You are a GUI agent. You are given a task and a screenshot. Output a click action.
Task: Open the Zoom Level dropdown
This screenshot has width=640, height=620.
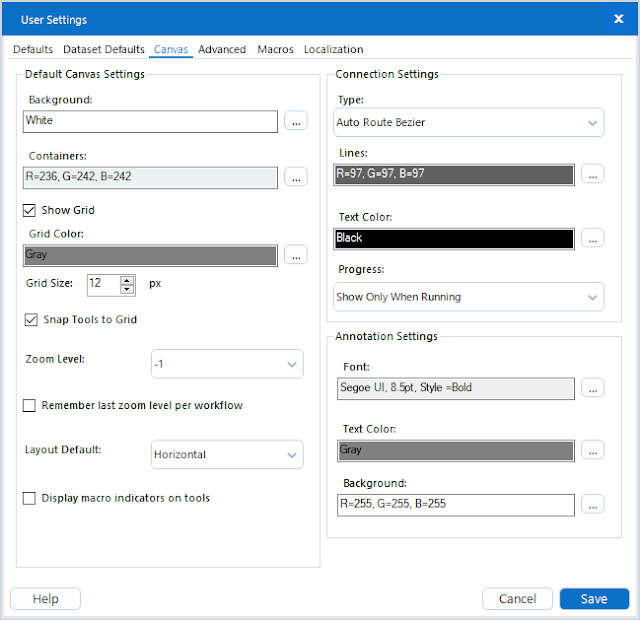[x=227, y=364]
